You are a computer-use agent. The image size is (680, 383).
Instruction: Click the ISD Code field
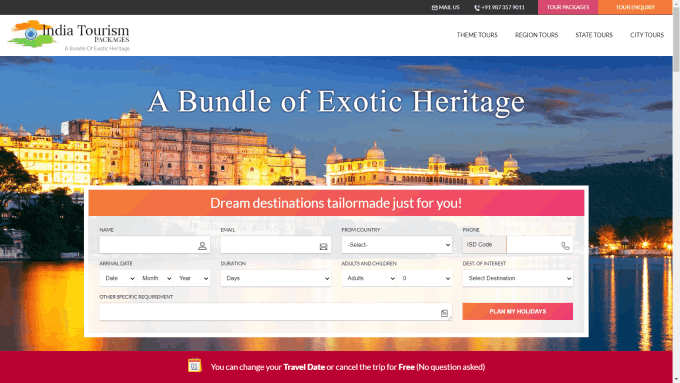pyautogui.click(x=484, y=245)
